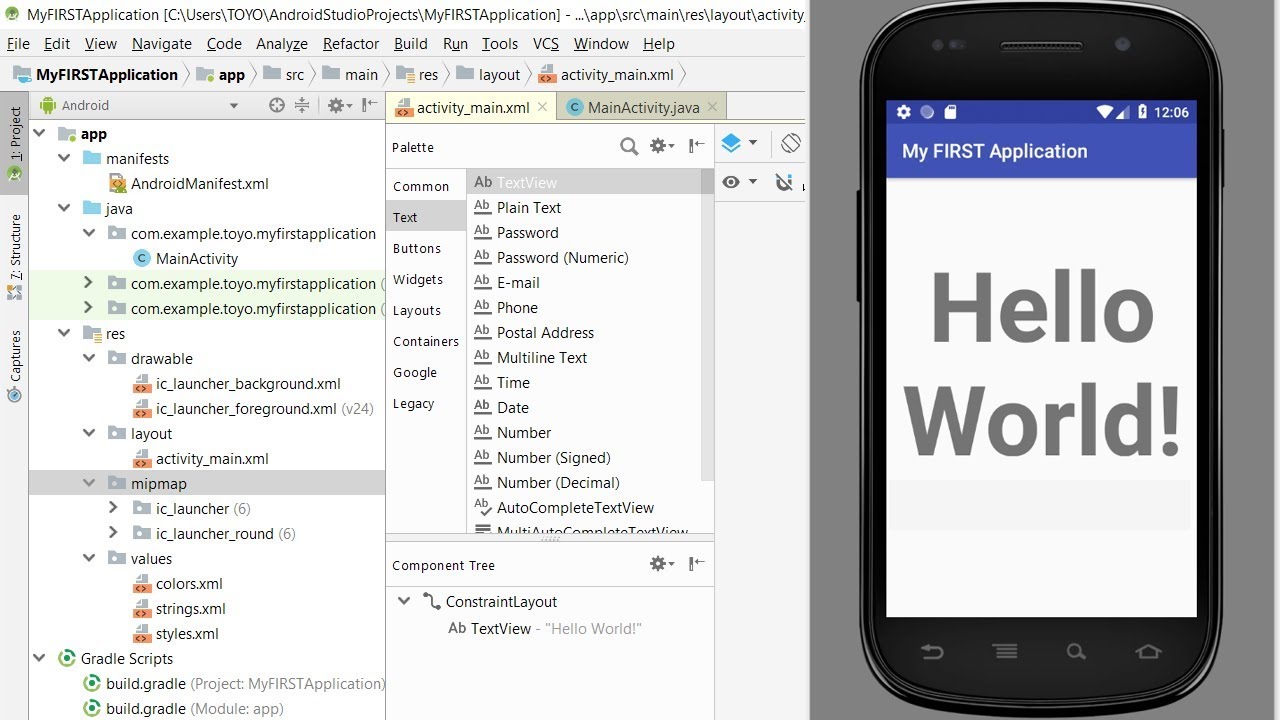1280x720 pixels.
Task: Toggle view options eye icon
Action: (x=739, y=182)
